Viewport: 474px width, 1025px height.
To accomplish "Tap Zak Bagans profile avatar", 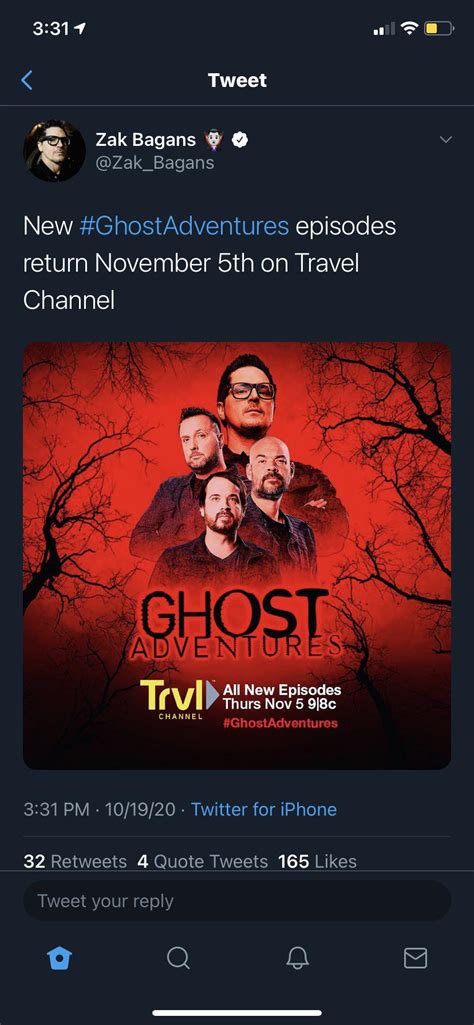I will 54,150.
